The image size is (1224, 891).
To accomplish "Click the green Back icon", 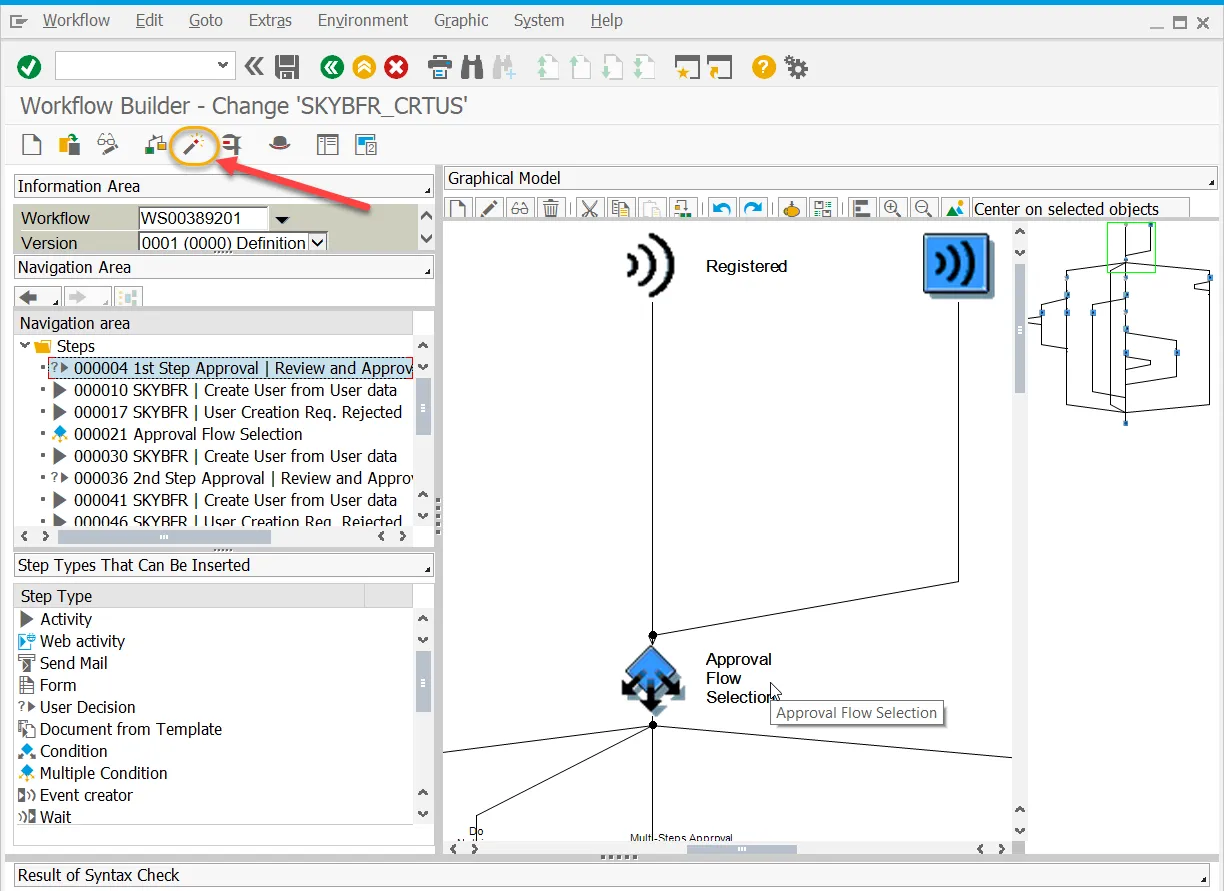I will point(332,67).
